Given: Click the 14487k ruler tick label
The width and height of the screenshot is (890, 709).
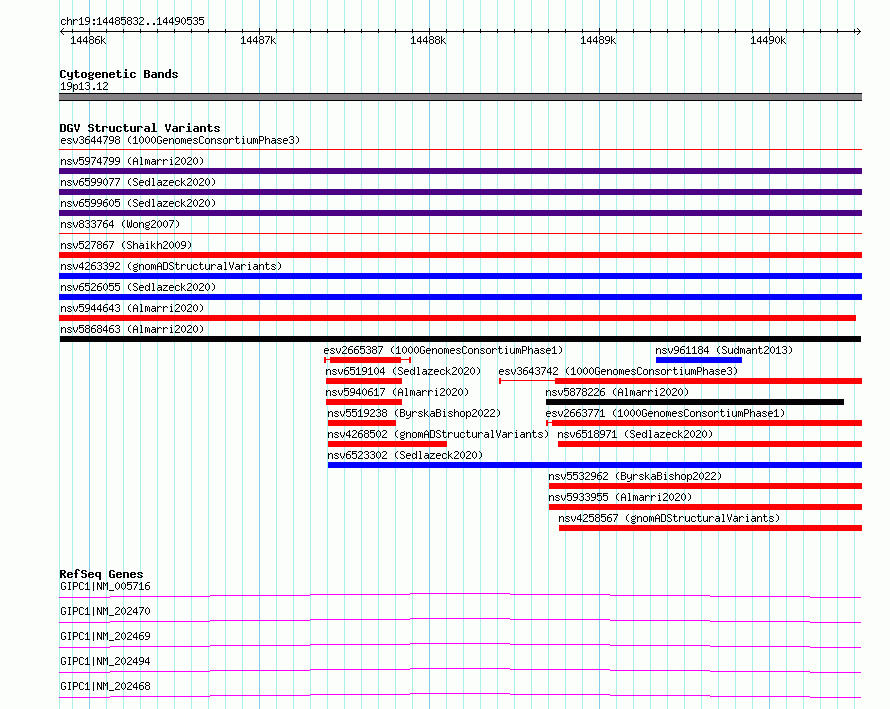Looking at the screenshot, I should [258, 40].
